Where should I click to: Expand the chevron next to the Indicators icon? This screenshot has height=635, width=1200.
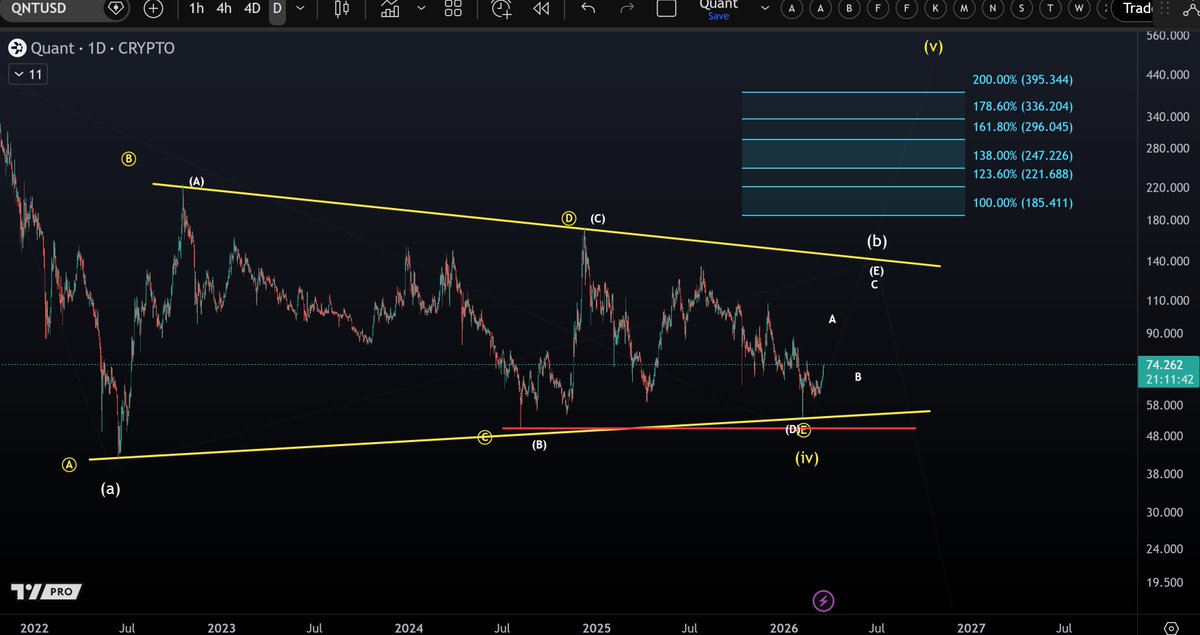[421, 8]
